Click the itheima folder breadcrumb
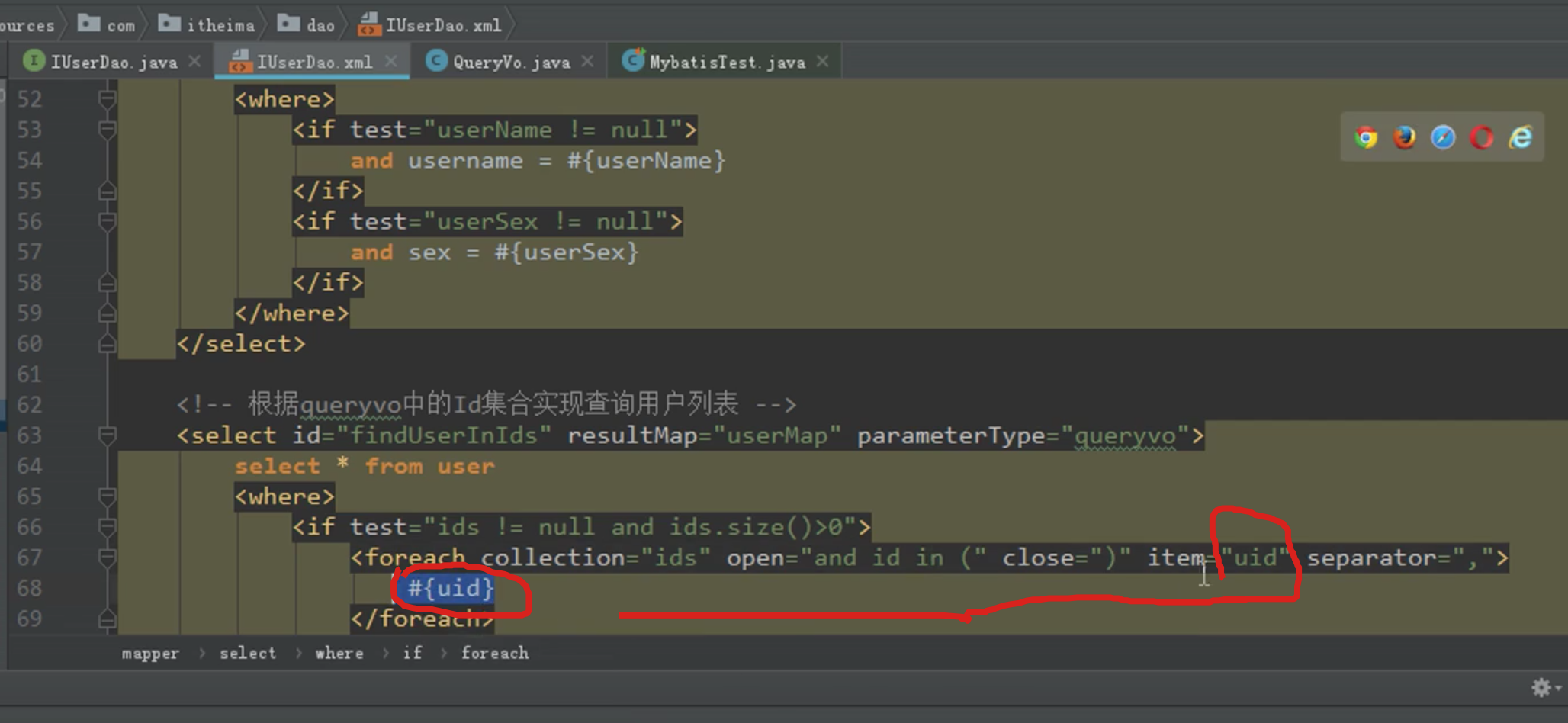This screenshot has height=723, width=1568. [207, 24]
